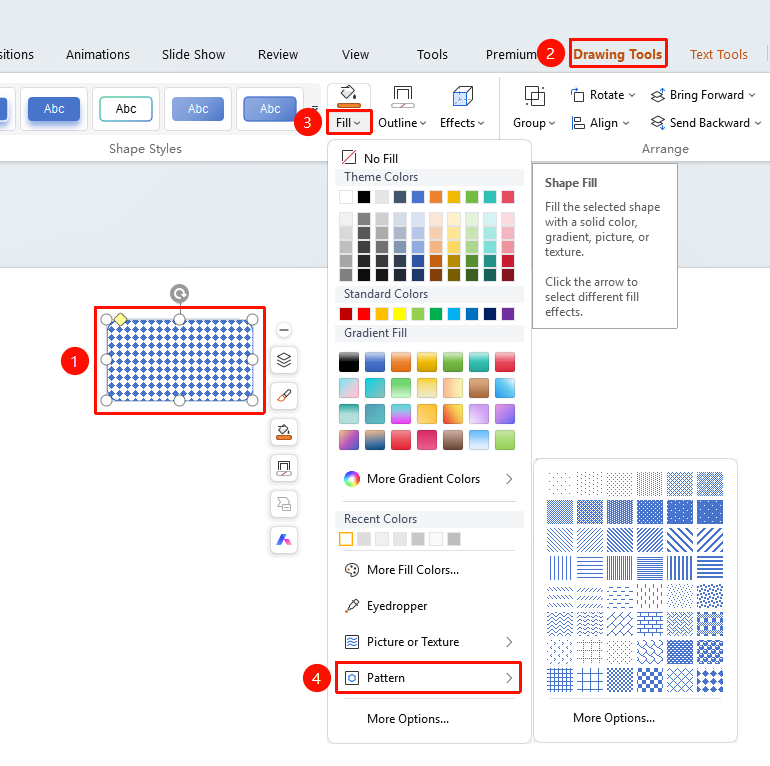Click the Group icon in Arrange

coord(534,96)
